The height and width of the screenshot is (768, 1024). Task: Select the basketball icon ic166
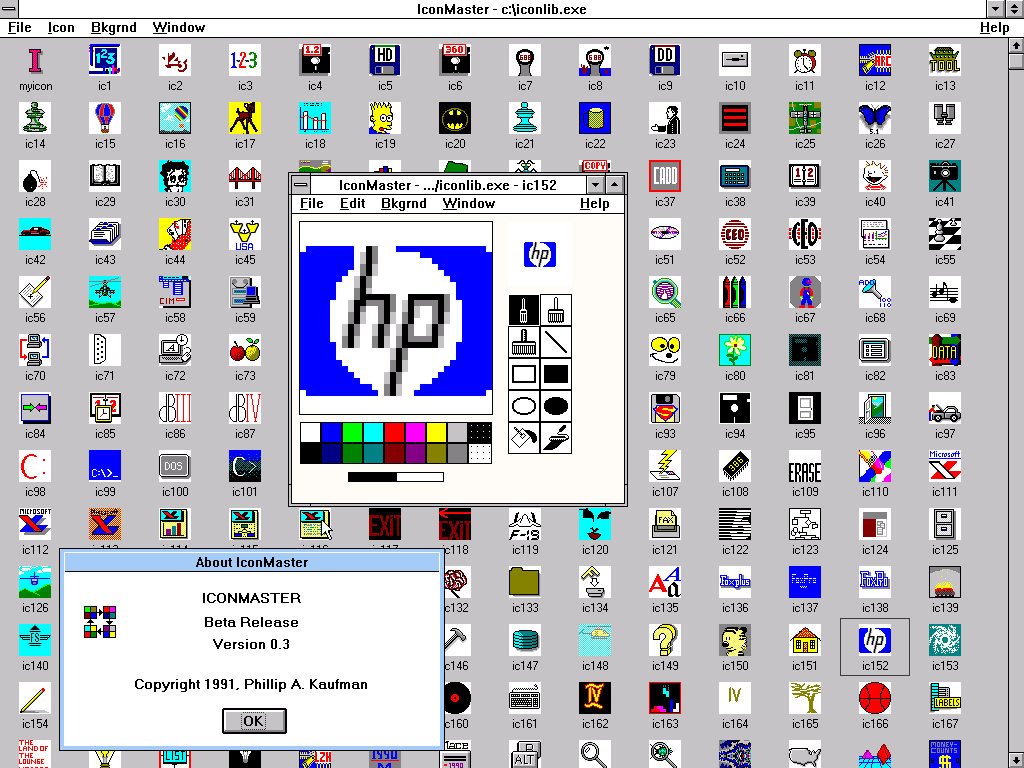(x=875, y=697)
